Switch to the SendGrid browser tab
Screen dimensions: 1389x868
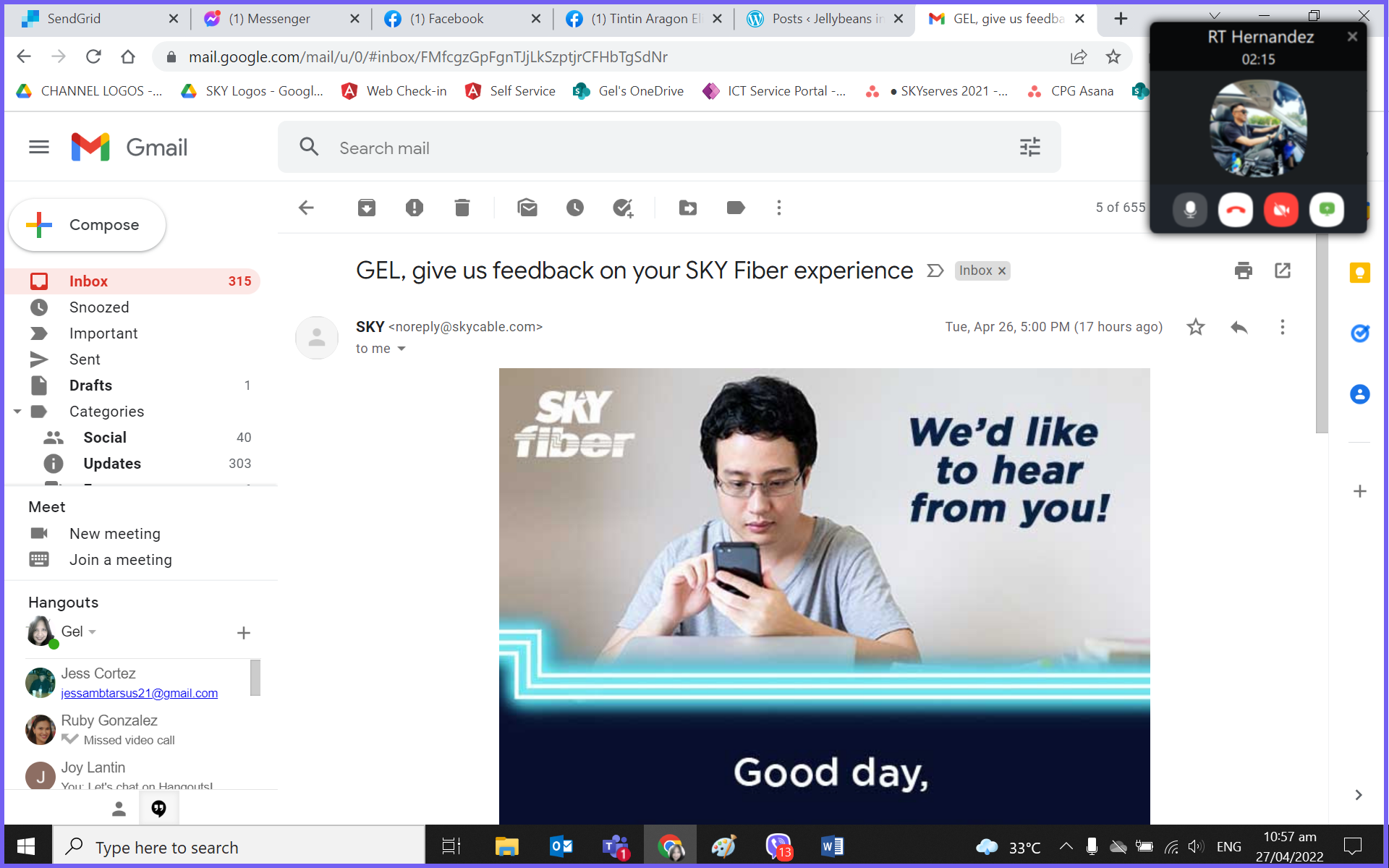(x=74, y=19)
